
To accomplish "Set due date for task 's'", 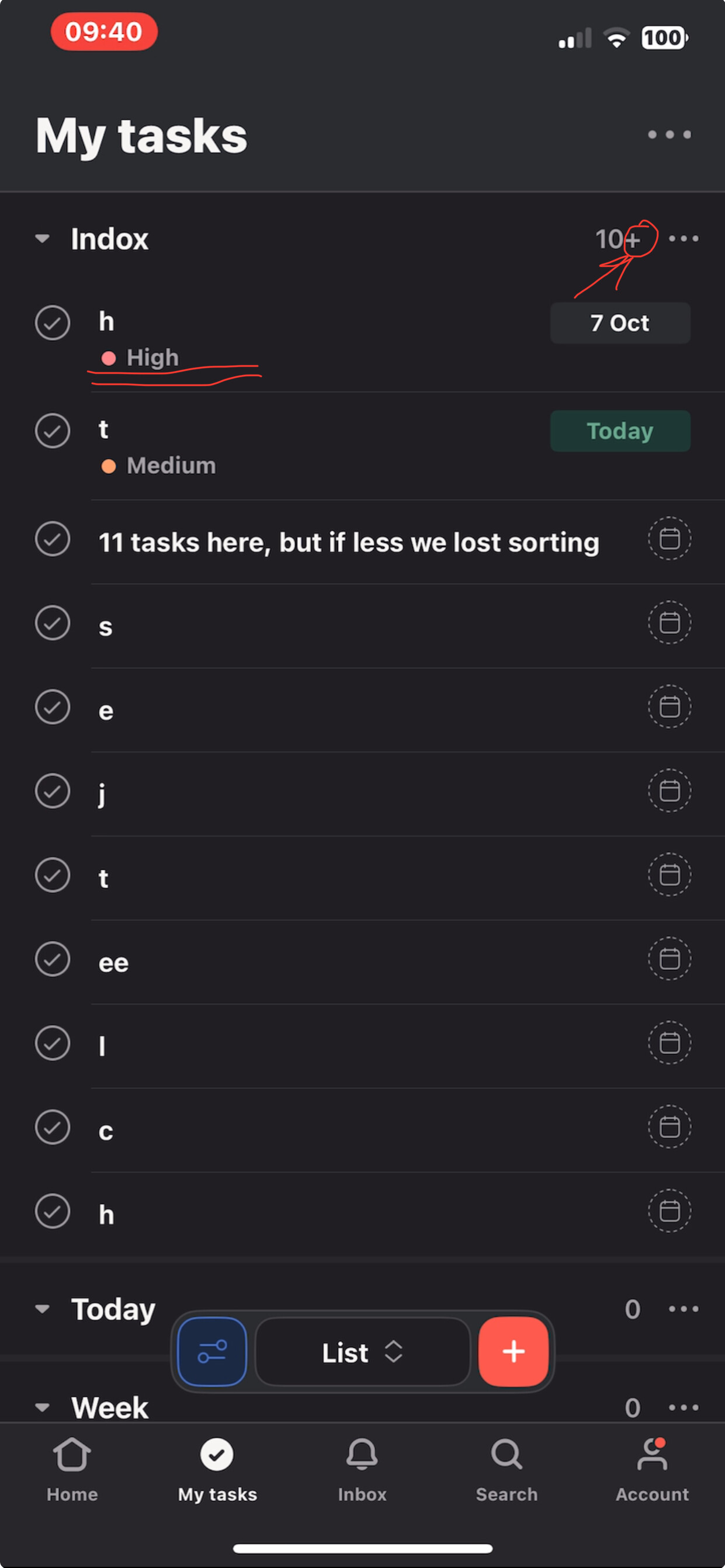I will click(x=669, y=623).
